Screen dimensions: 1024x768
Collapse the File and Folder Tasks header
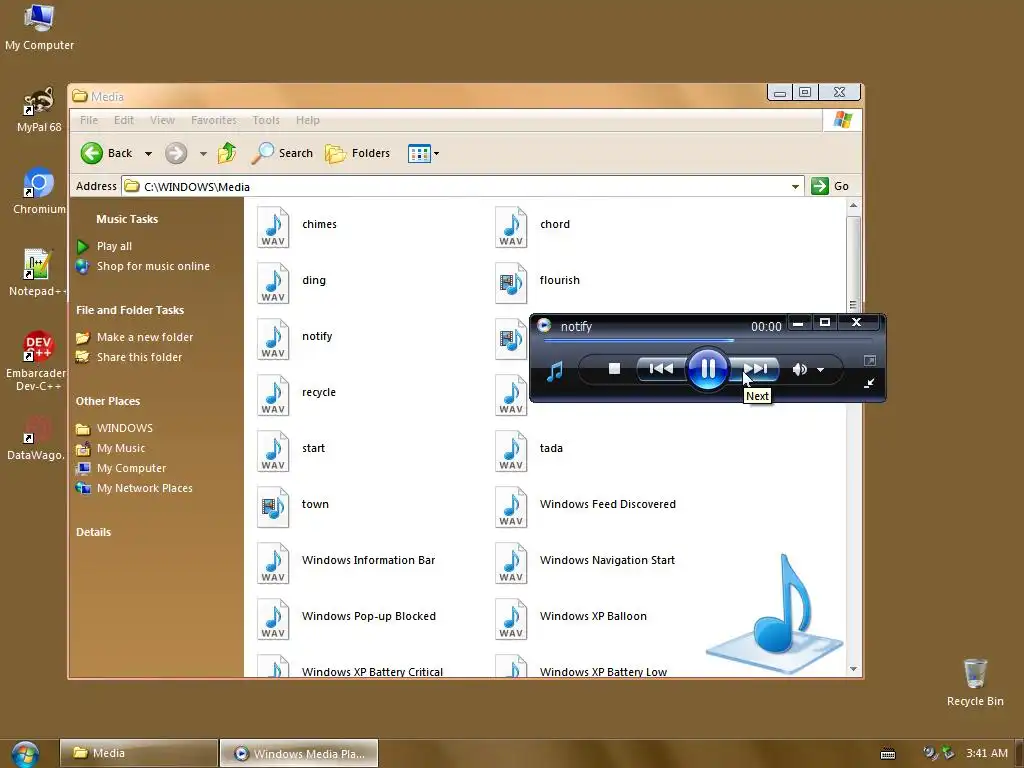[x=129, y=310]
